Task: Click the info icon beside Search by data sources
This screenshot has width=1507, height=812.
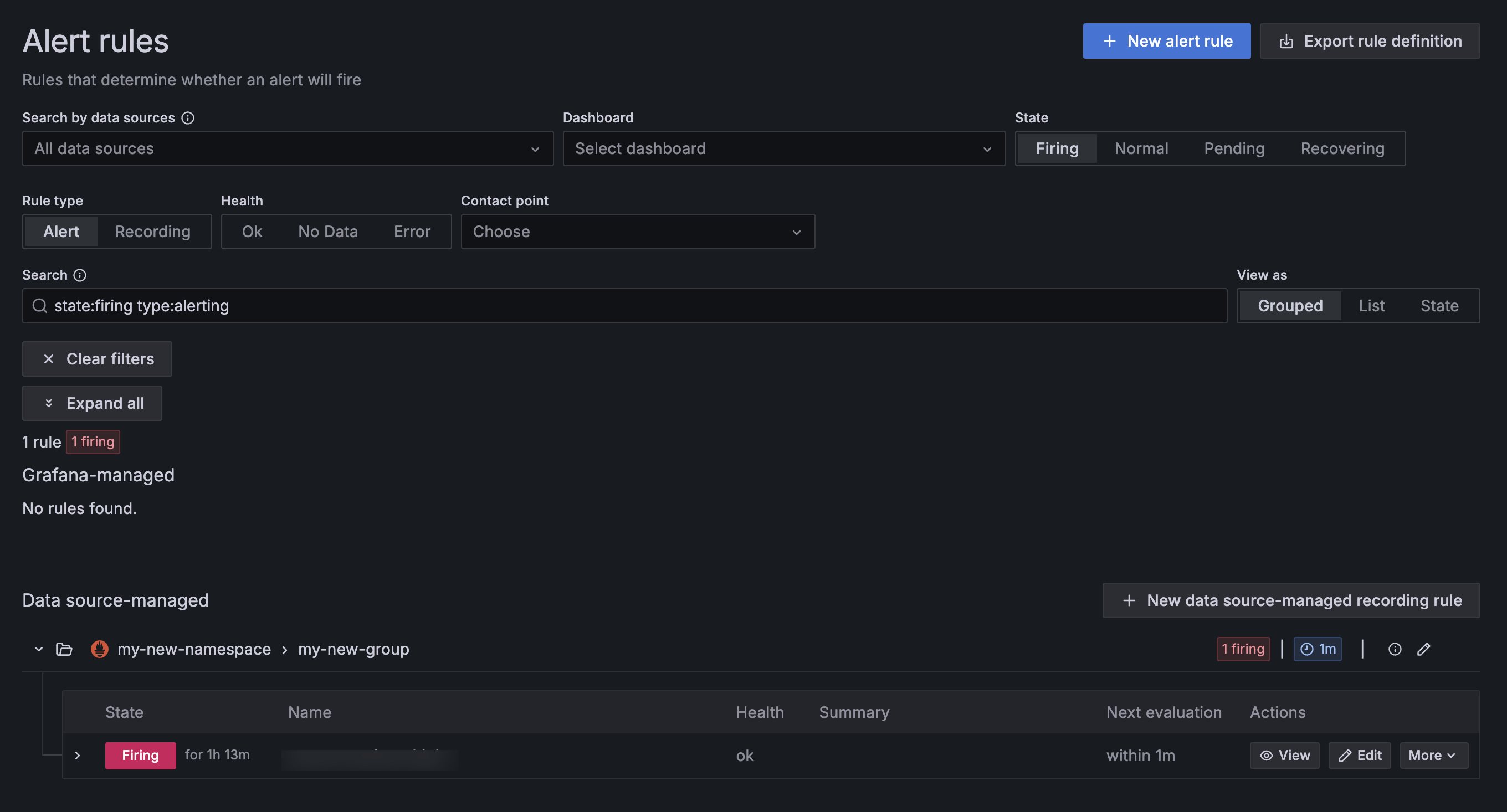Action: [x=188, y=117]
